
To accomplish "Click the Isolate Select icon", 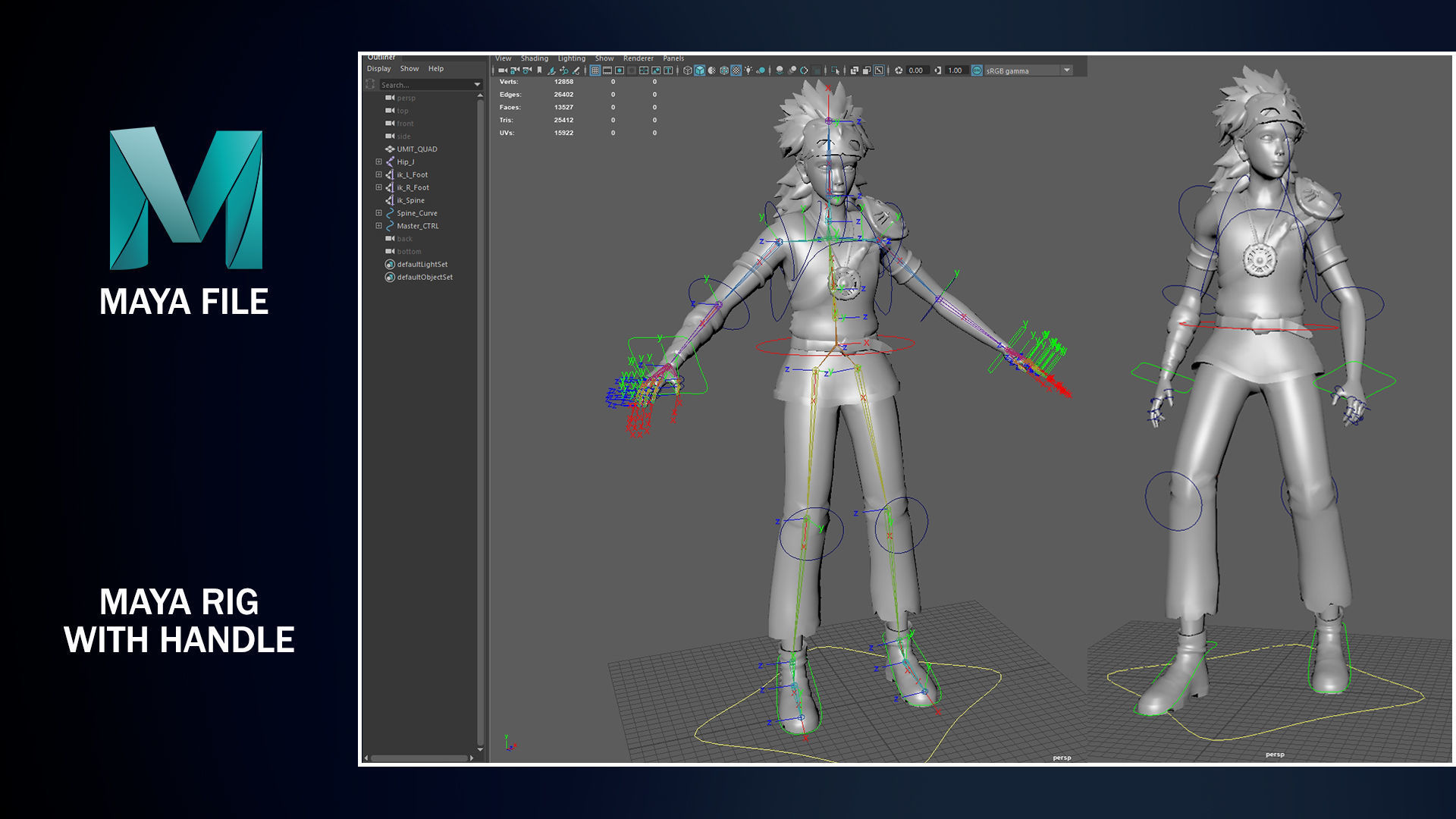I will (835, 70).
